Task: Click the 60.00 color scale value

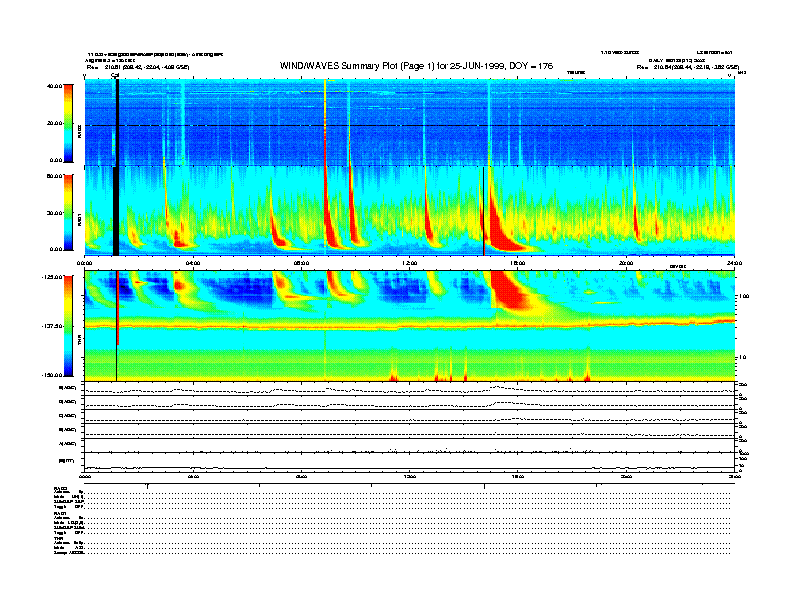Action: pyautogui.click(x=54, y=176)
